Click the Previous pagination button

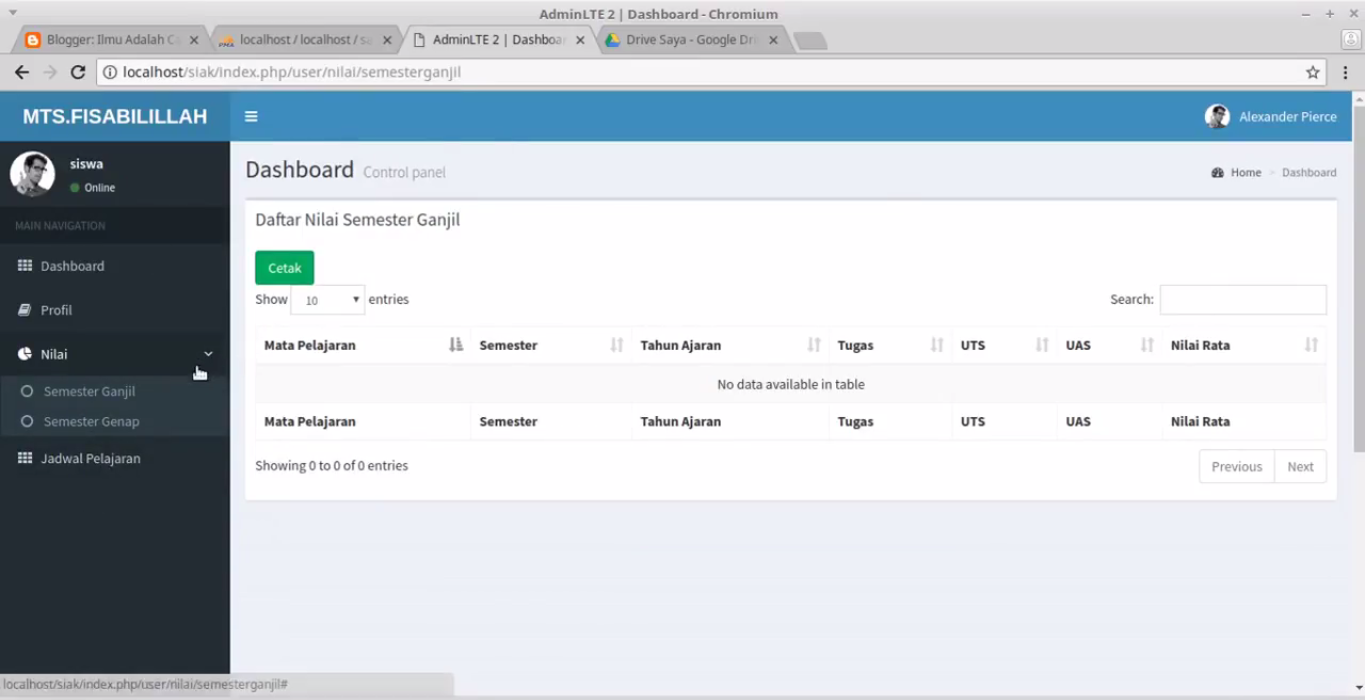(x=1237, y=466)
